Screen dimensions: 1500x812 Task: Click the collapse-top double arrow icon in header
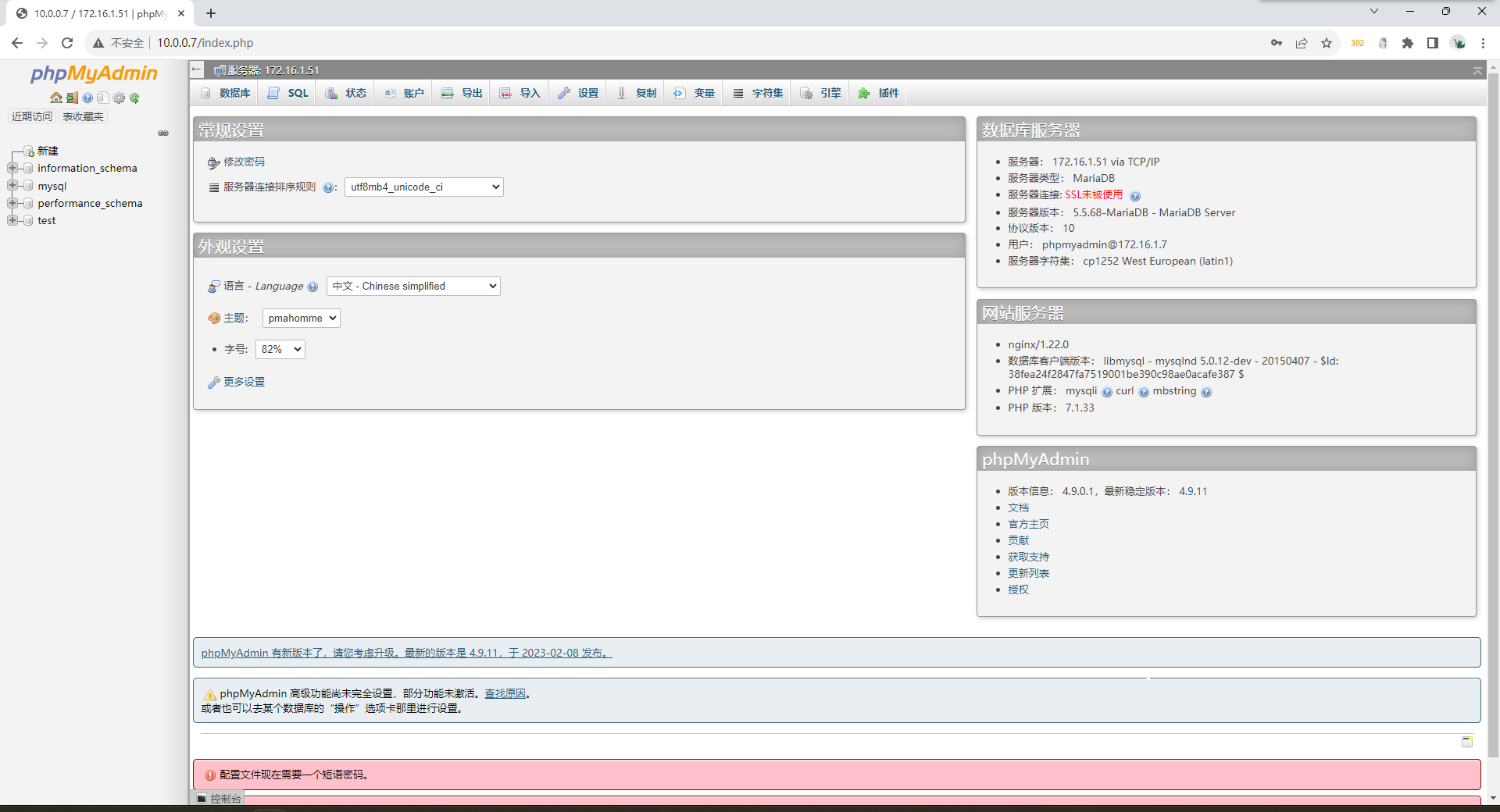coord(1477,70)
